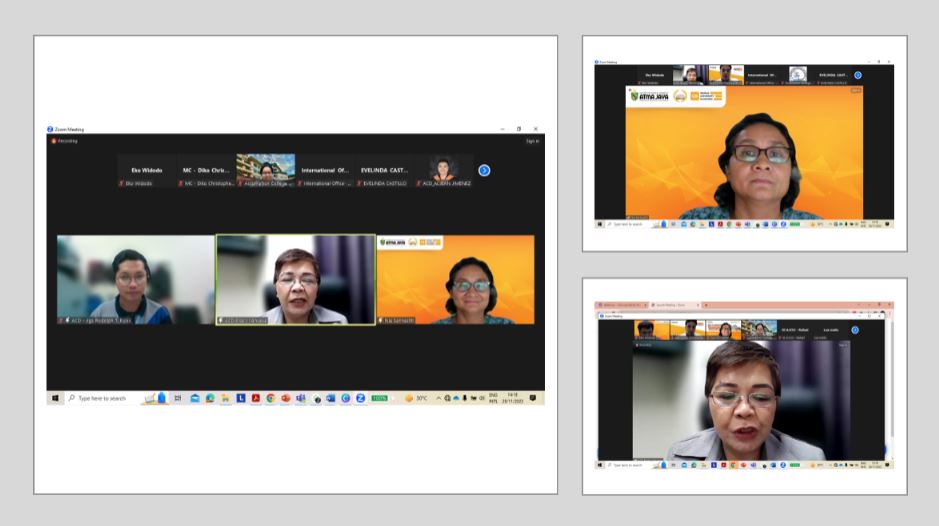Image resolution: width=939 pixels, height=526 pixels.
Task: Select the EVELINDA CASTILLO participant tile
Action: (384, 171)
